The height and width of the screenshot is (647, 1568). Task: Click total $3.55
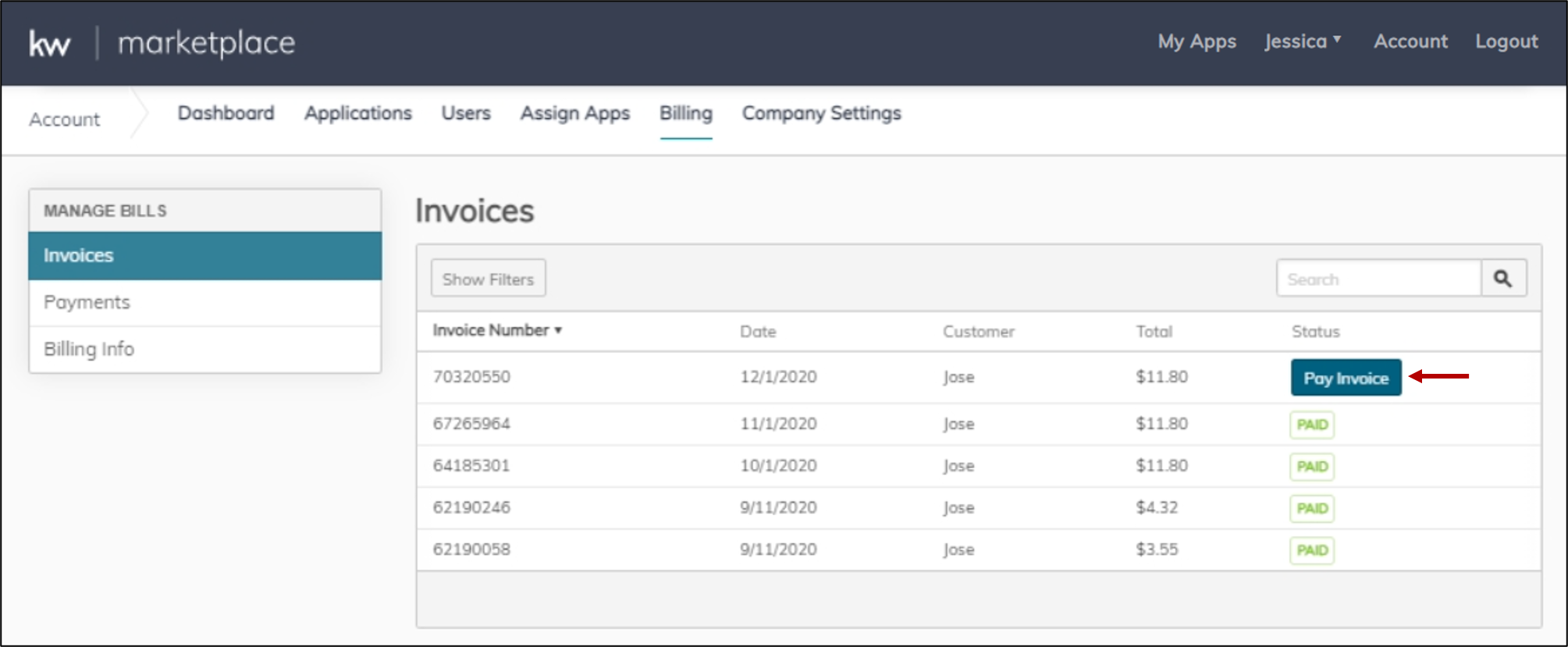click(1157, 549)
